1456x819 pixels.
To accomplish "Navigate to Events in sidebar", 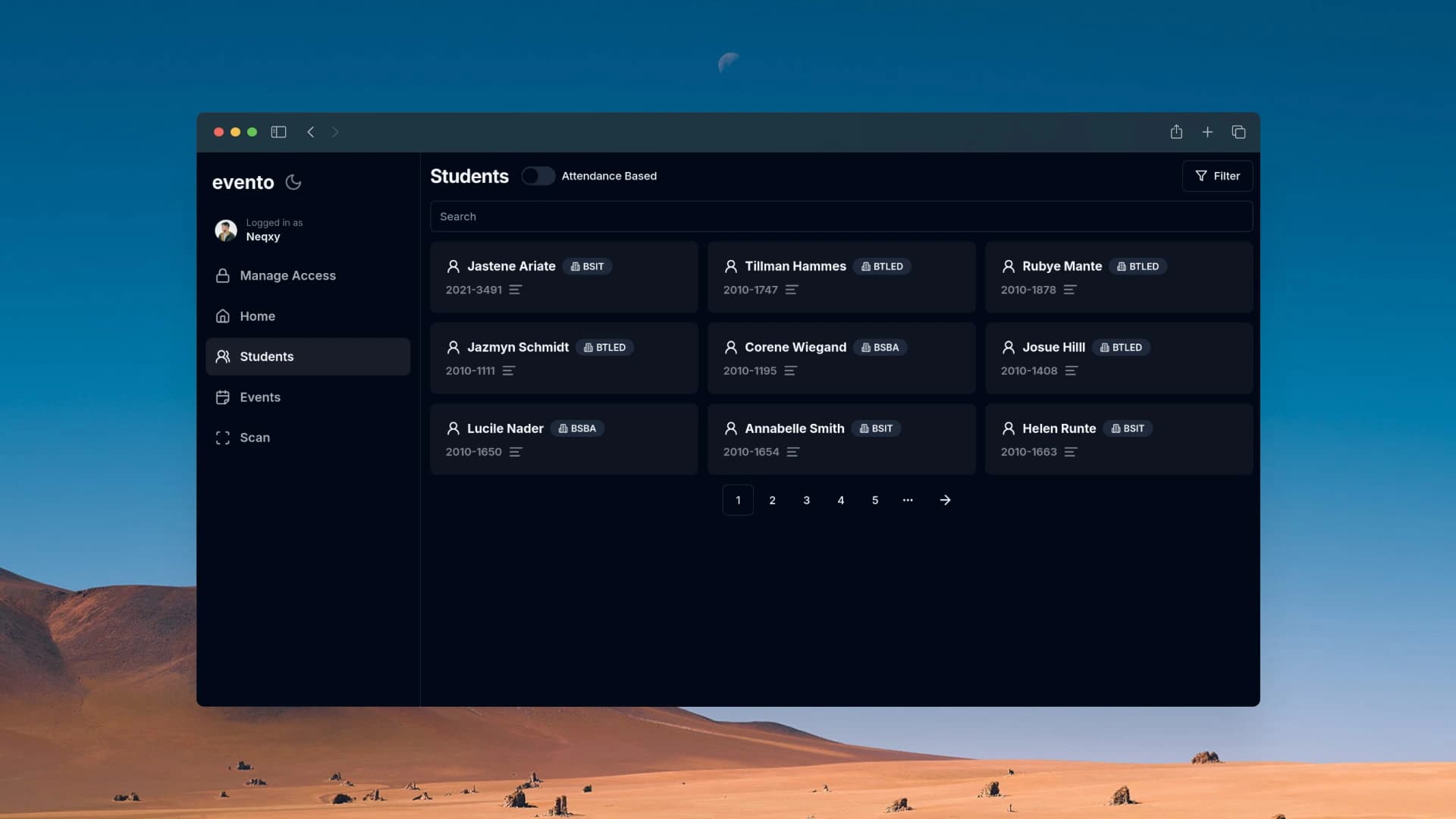I will pyautogui.click(x=260, y=397).
